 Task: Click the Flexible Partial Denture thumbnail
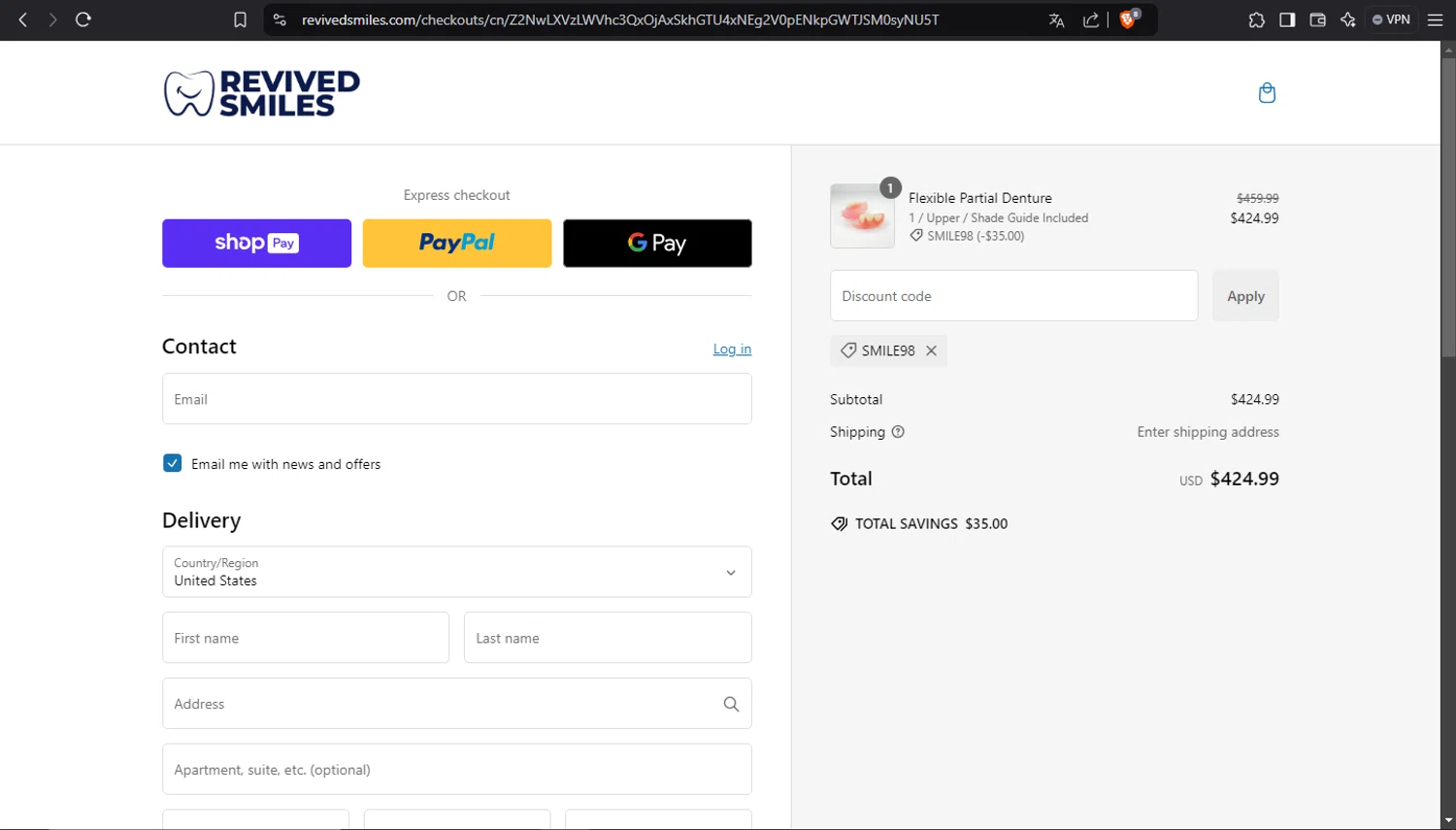(x=862, y=216)
